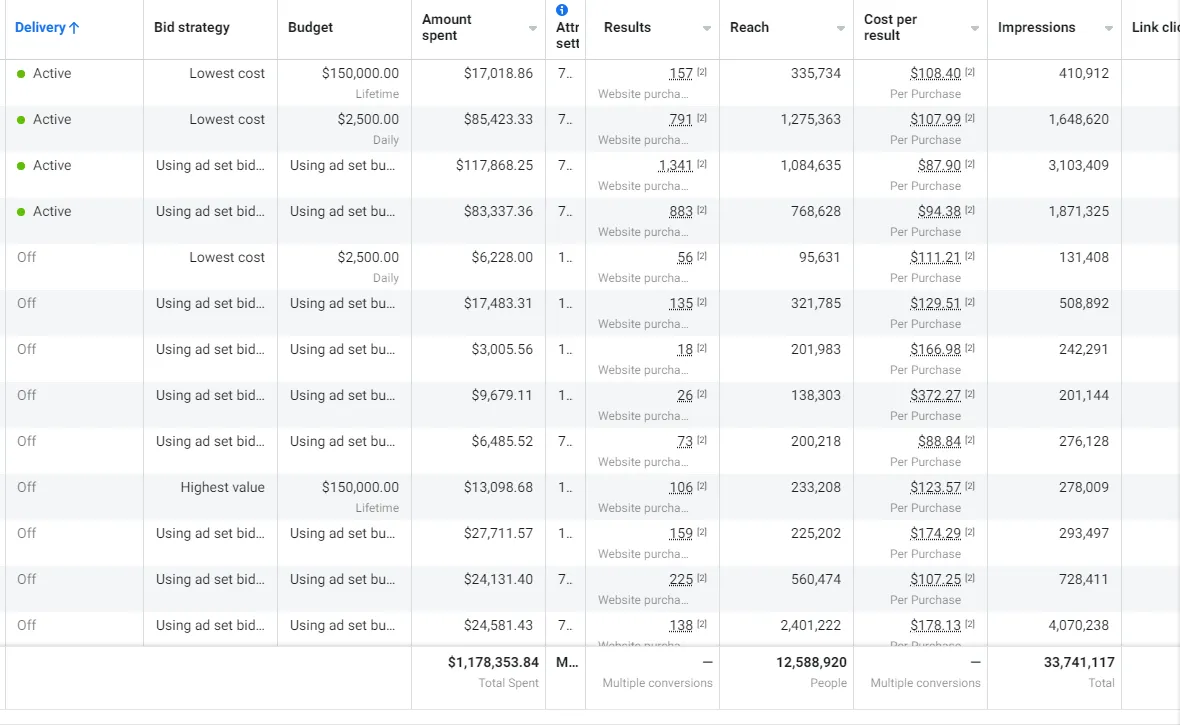Click the [2] footnote marker beside 1,341 results
The height and width of the screenshot is (725, 1180).
pos(702,164)
